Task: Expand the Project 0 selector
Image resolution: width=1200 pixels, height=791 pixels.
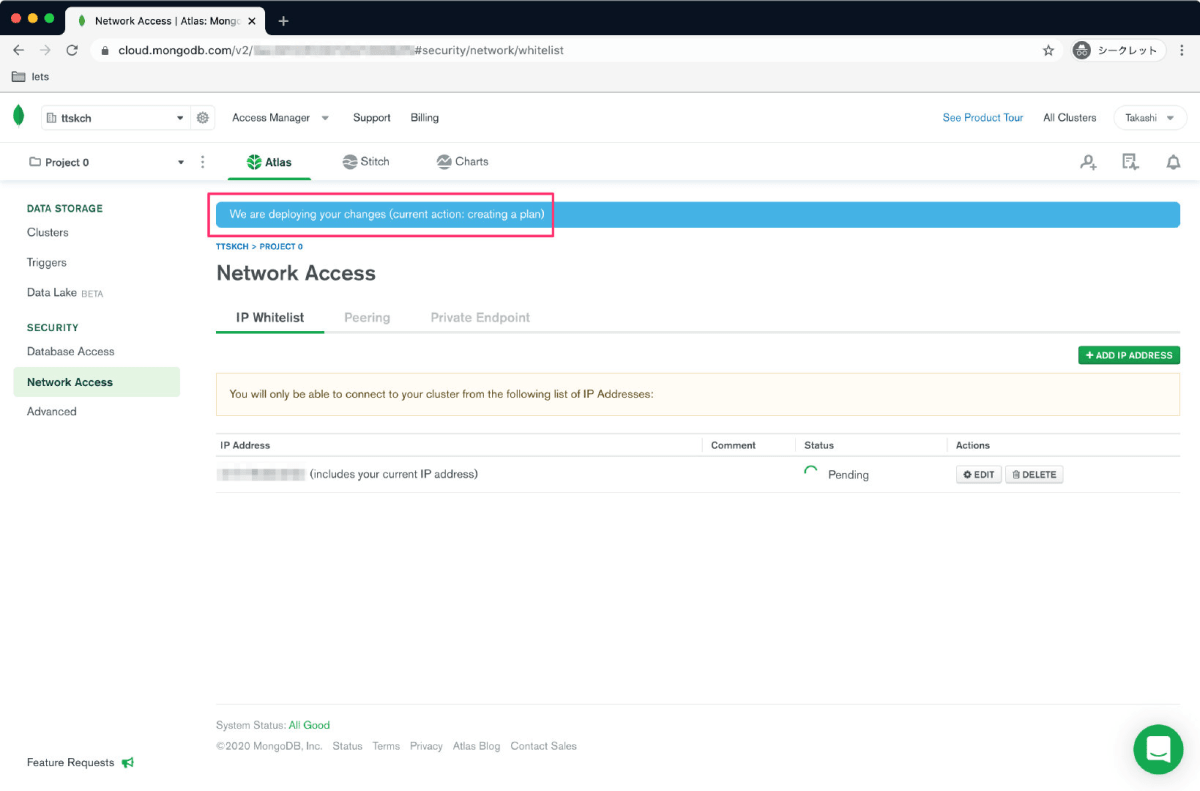Action: [106, 162]
